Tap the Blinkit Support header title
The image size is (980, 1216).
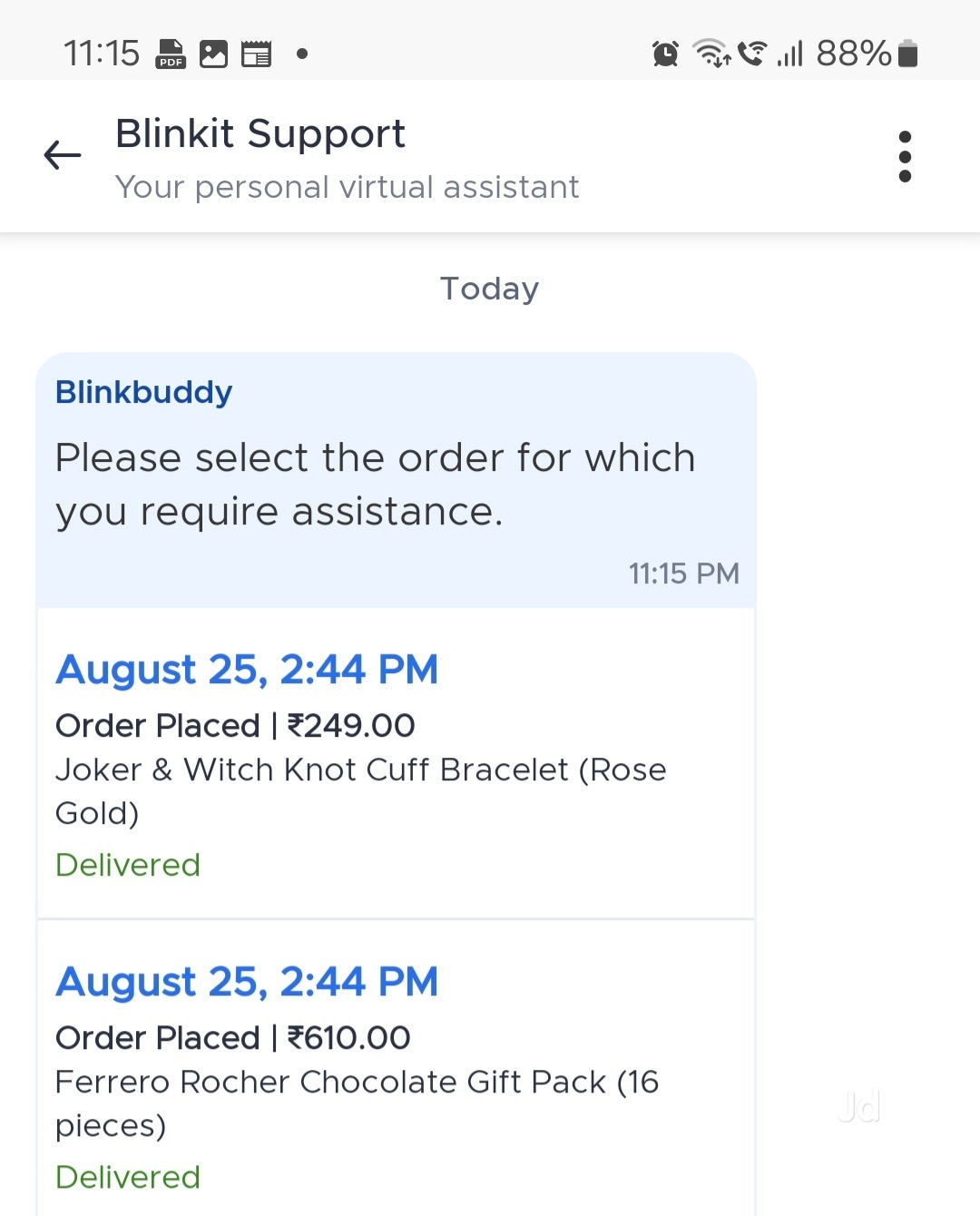(x=260, y=134)
